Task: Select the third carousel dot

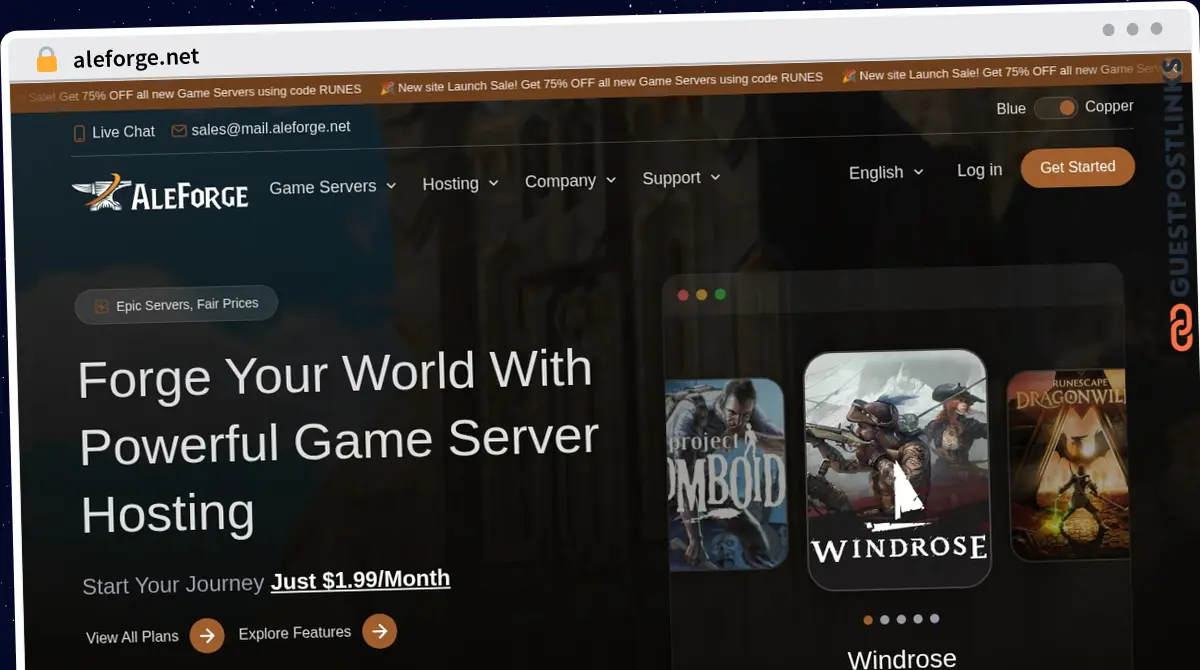Action: (901, 619)
